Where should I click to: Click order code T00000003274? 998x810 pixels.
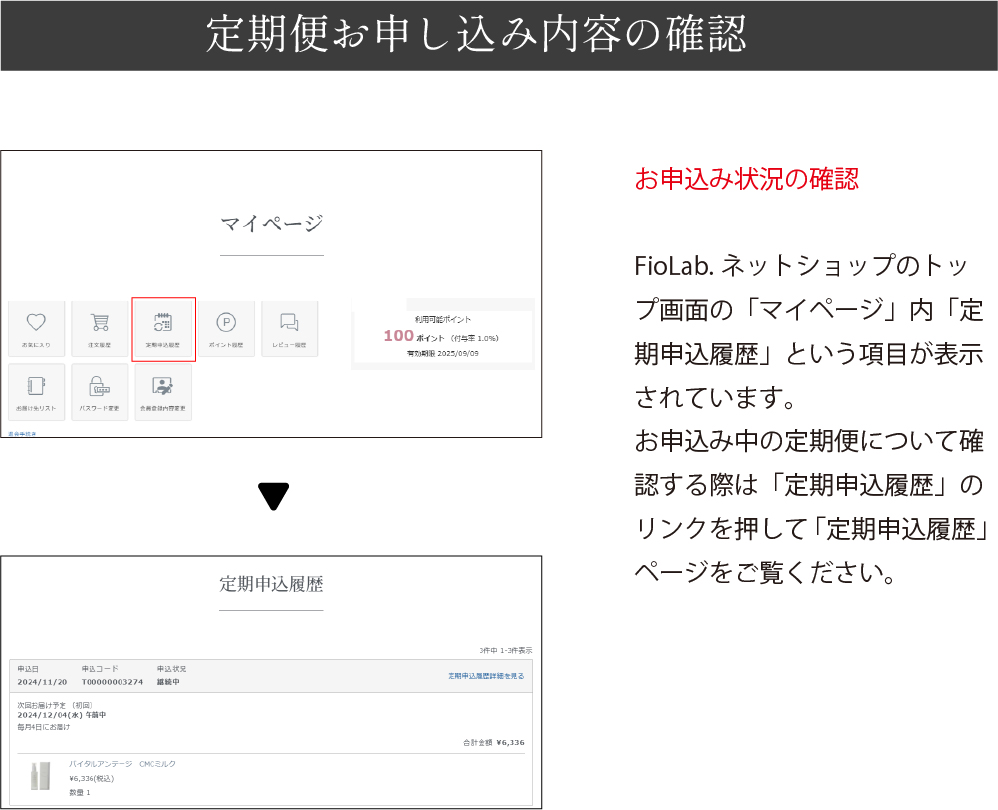(x=112, y=682)
